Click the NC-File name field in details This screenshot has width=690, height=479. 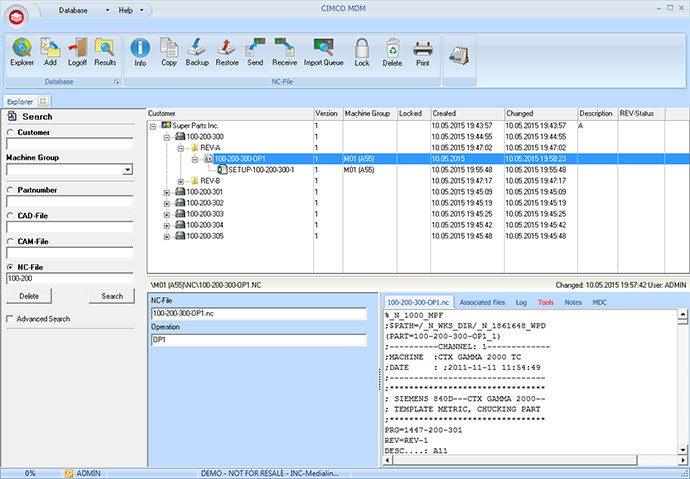pyautogui.click(x=259, y=314)
